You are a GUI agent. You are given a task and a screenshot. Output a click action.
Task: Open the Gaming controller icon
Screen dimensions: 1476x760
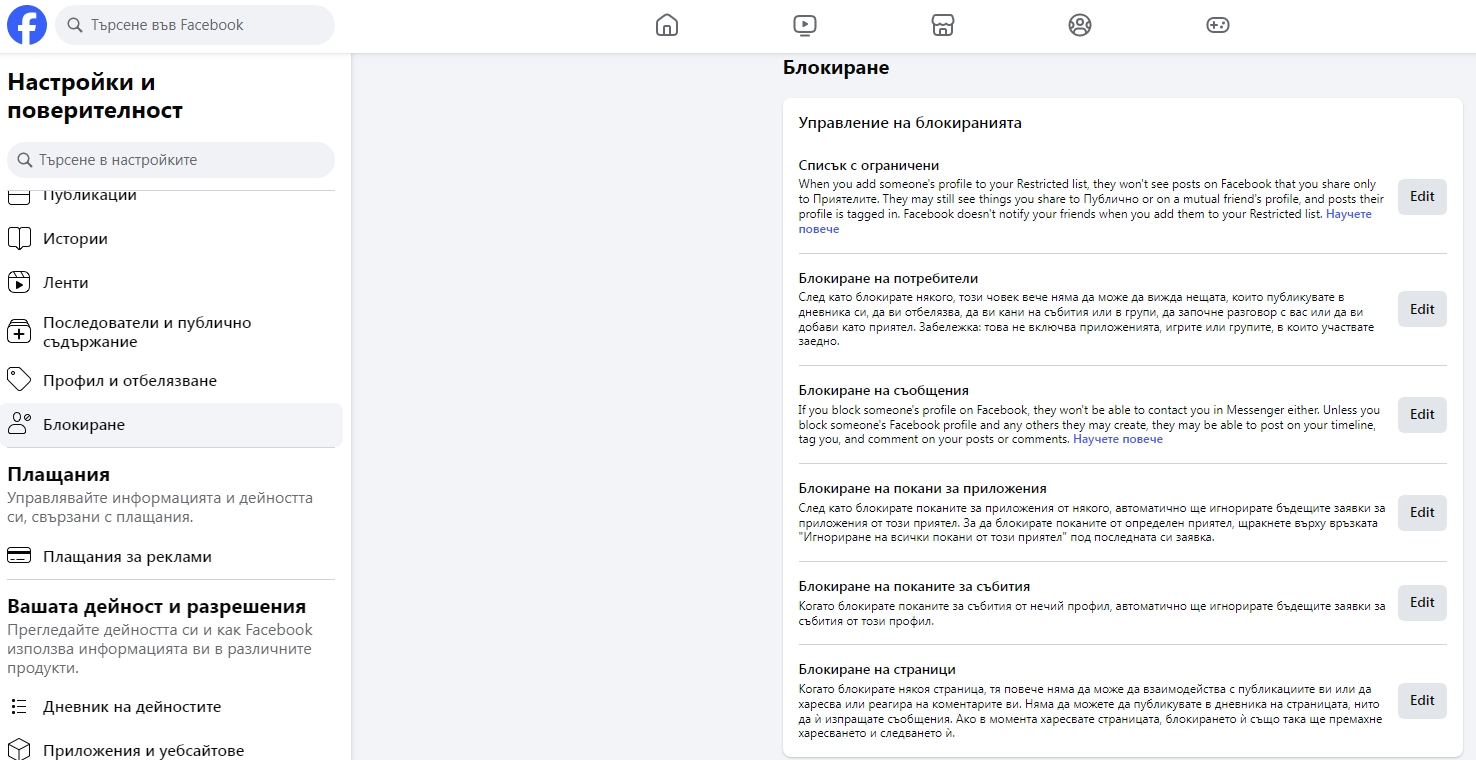tap(1217, 25)
